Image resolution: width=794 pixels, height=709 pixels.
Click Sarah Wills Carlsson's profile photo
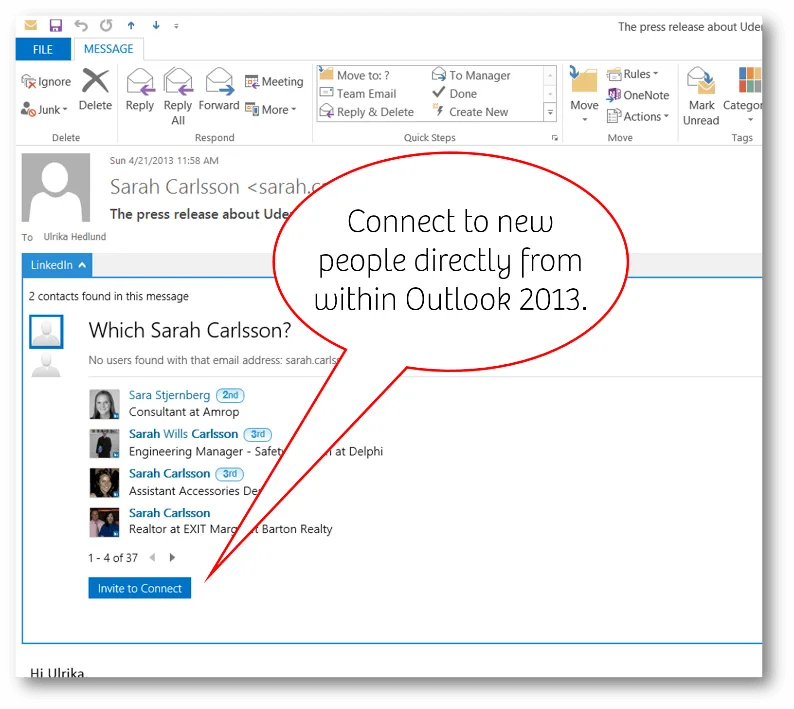pyautogui.click(x=104, y=444)
